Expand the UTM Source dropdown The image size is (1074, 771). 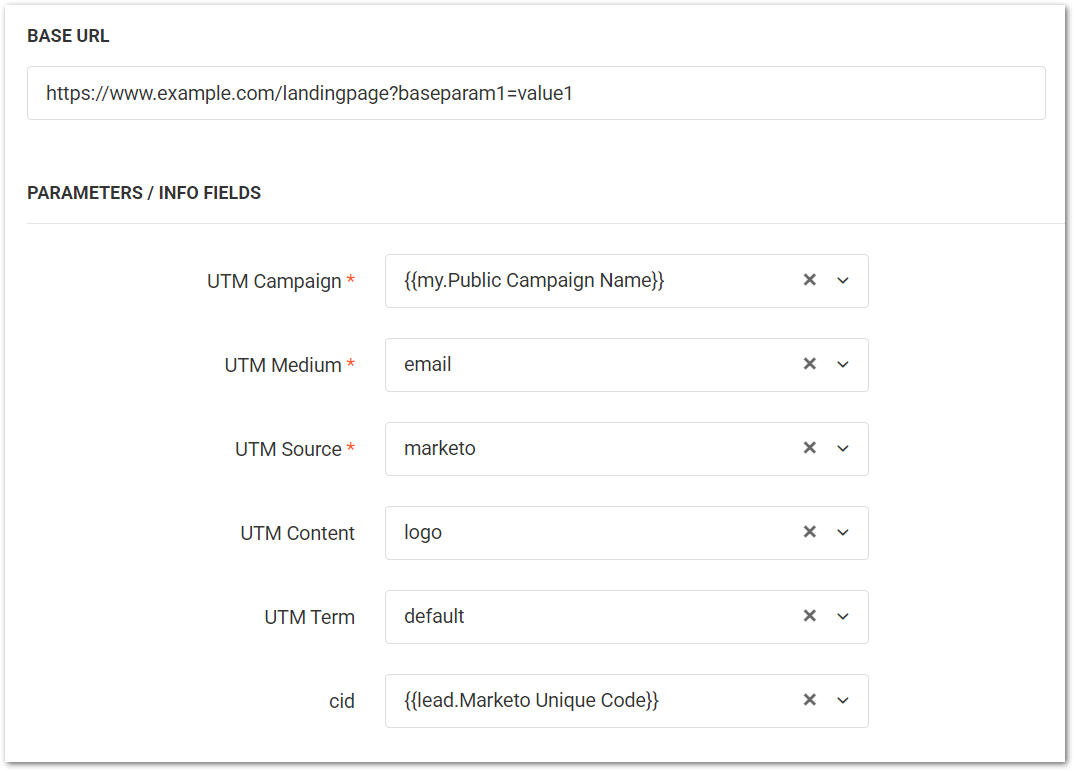click(843, 449)
